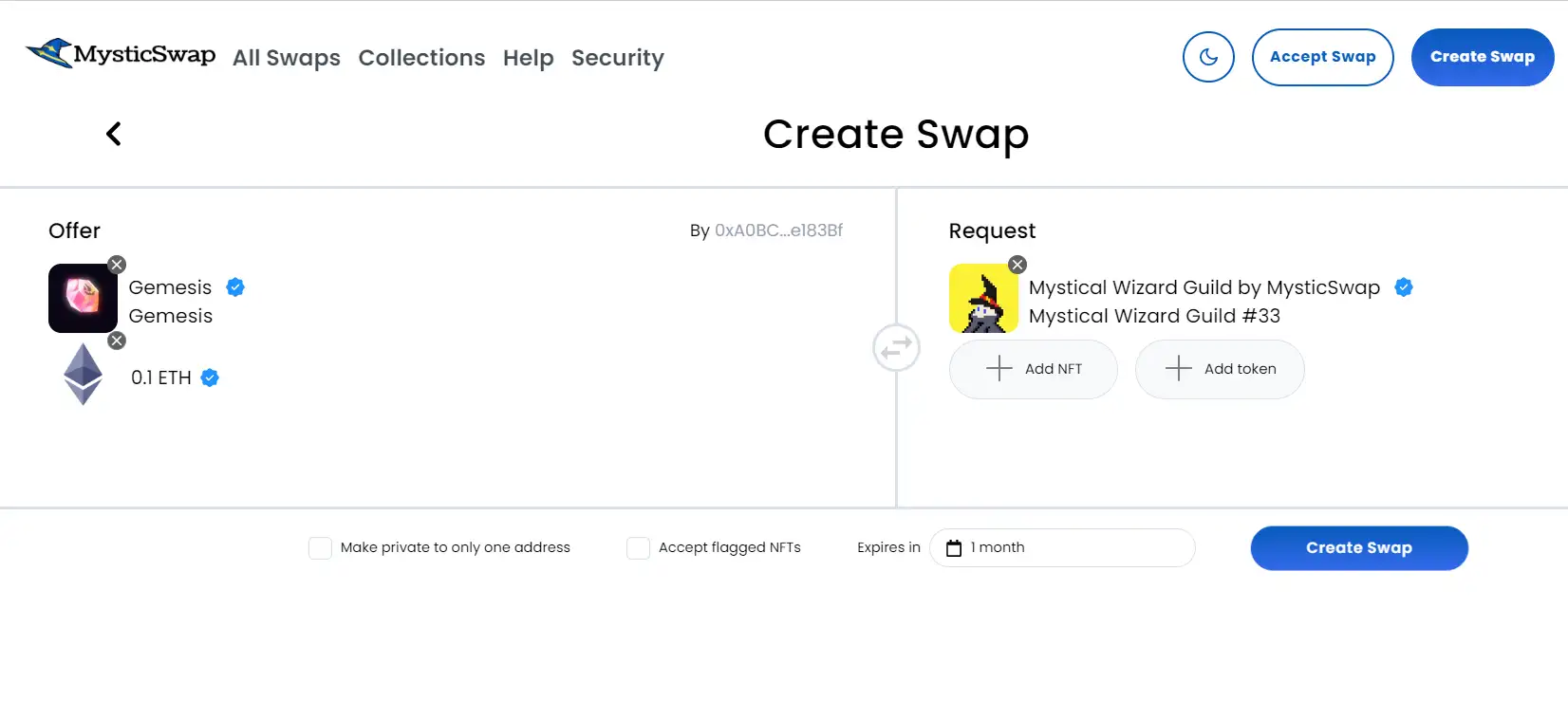
Task: Click the Mystical Wizard Guild NFT thumbnail
Action: click(983, 298)
